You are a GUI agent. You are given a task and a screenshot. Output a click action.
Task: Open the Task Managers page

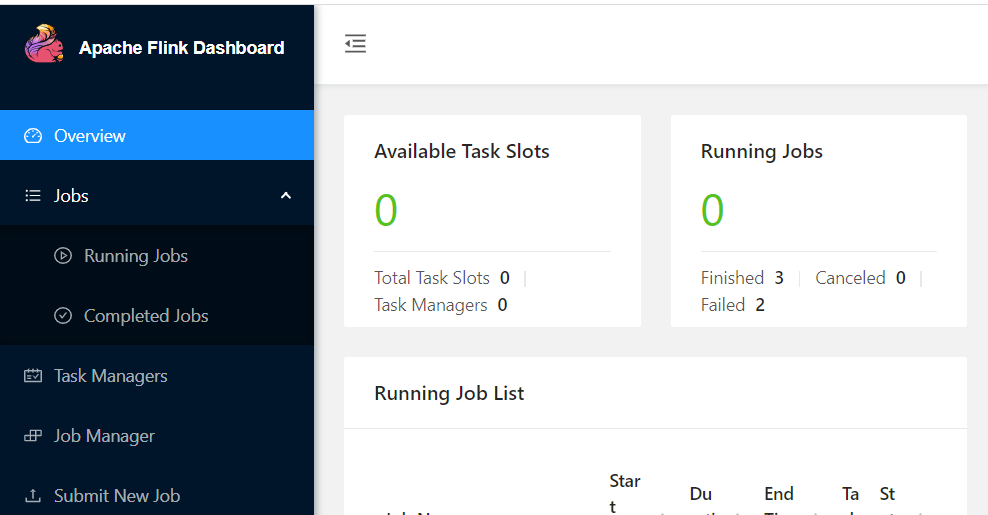[x=157, y=376]
